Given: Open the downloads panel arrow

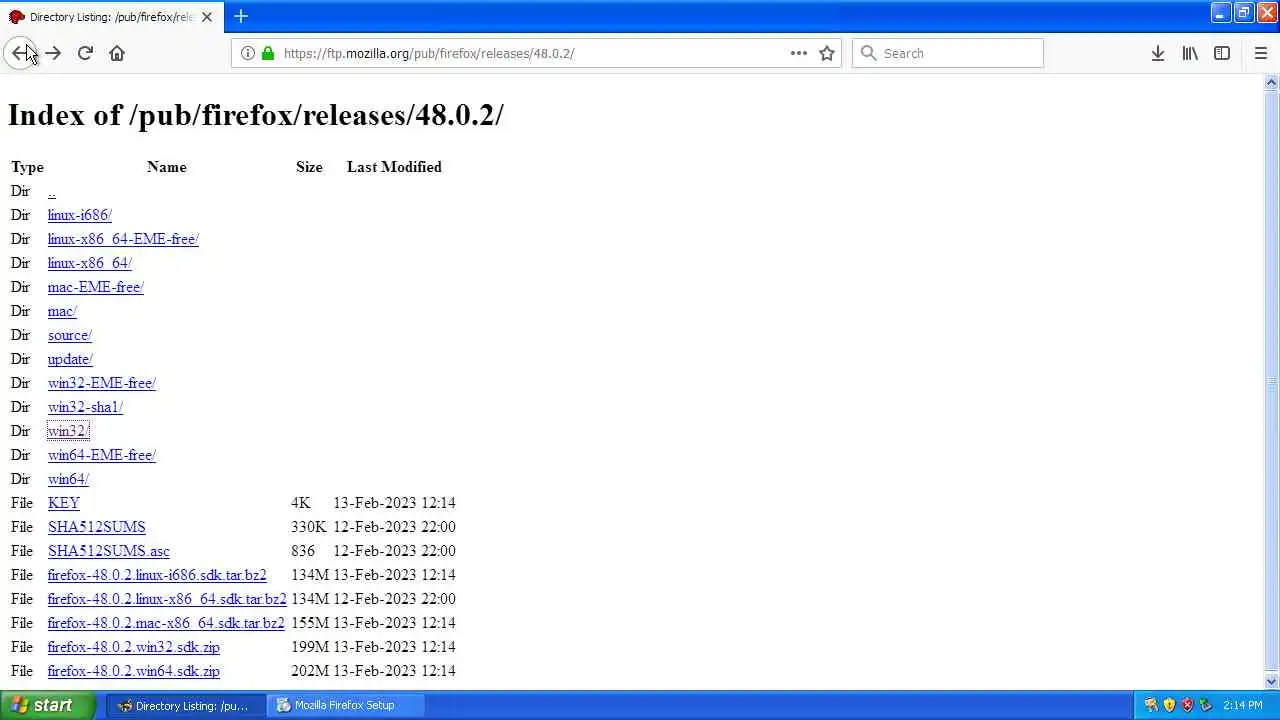Looking at the screenshot, I should (1158, 53).
